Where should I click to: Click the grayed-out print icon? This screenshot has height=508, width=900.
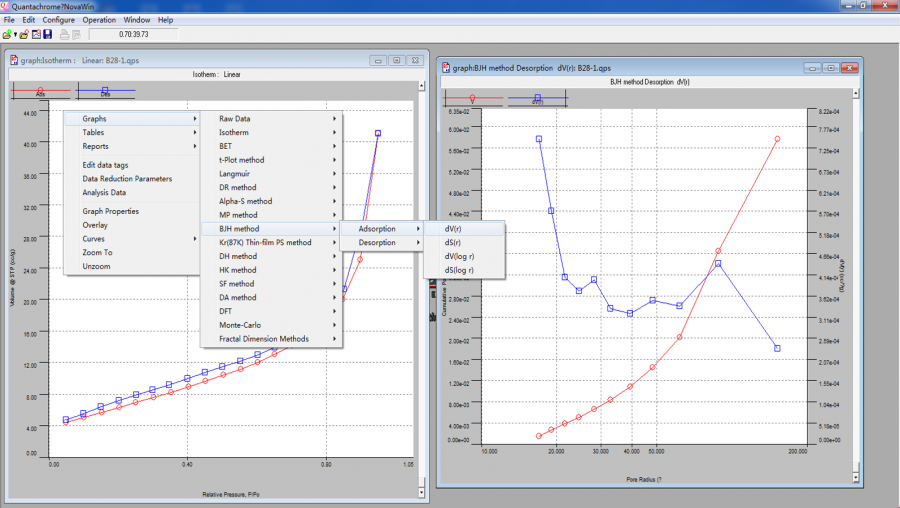tap(65, 34)
